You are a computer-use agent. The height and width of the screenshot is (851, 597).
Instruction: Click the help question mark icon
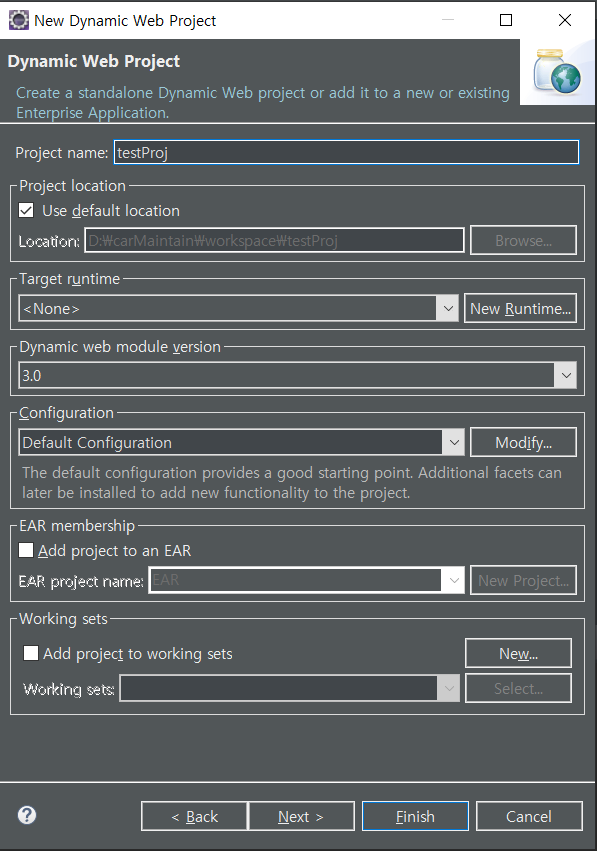click(x=27, y=815)
